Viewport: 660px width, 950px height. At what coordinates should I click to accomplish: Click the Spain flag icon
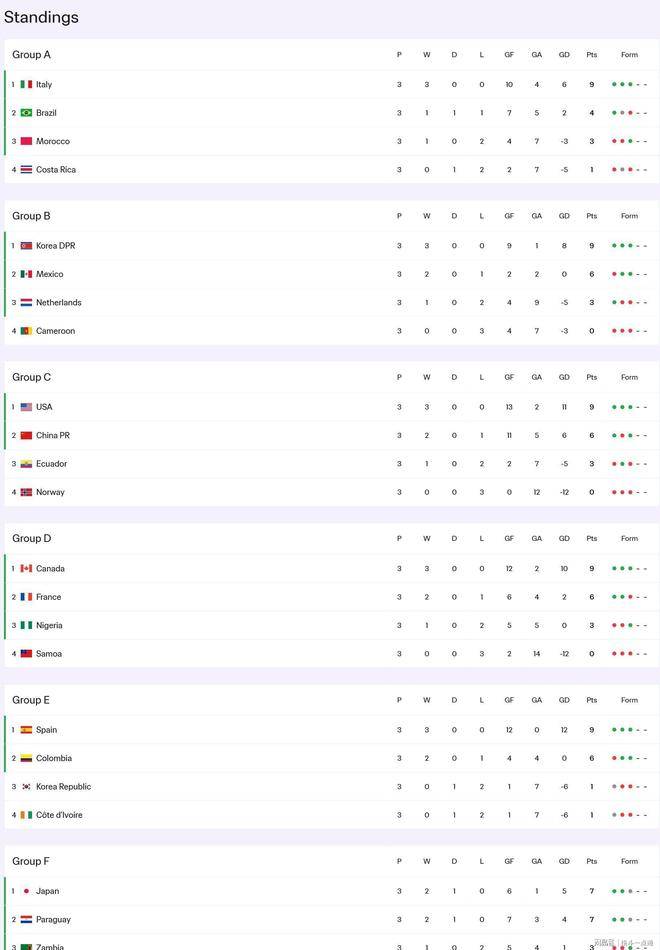pyautogui.click(x=26, y=730)
